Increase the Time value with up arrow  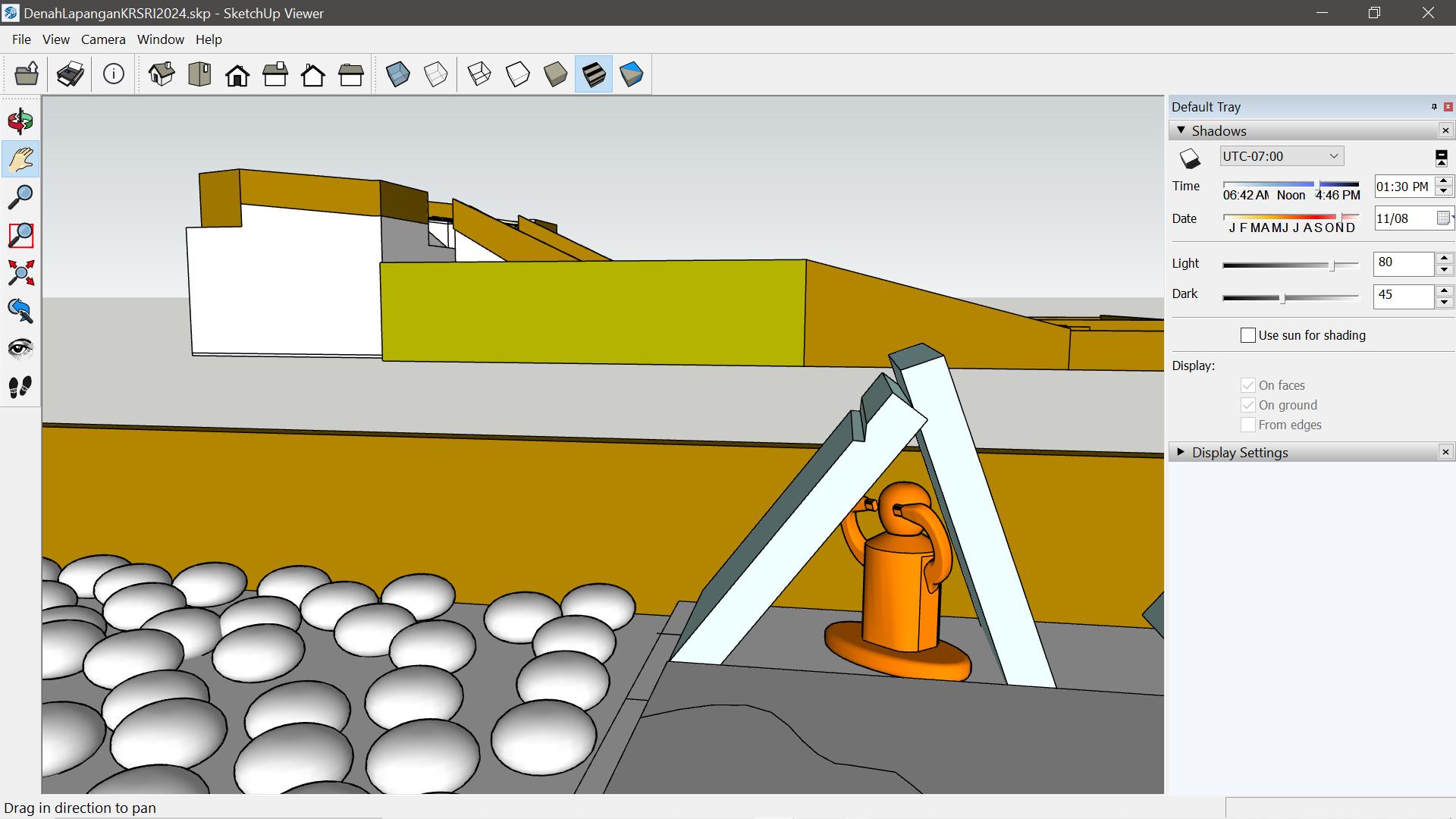[1444, 181]
